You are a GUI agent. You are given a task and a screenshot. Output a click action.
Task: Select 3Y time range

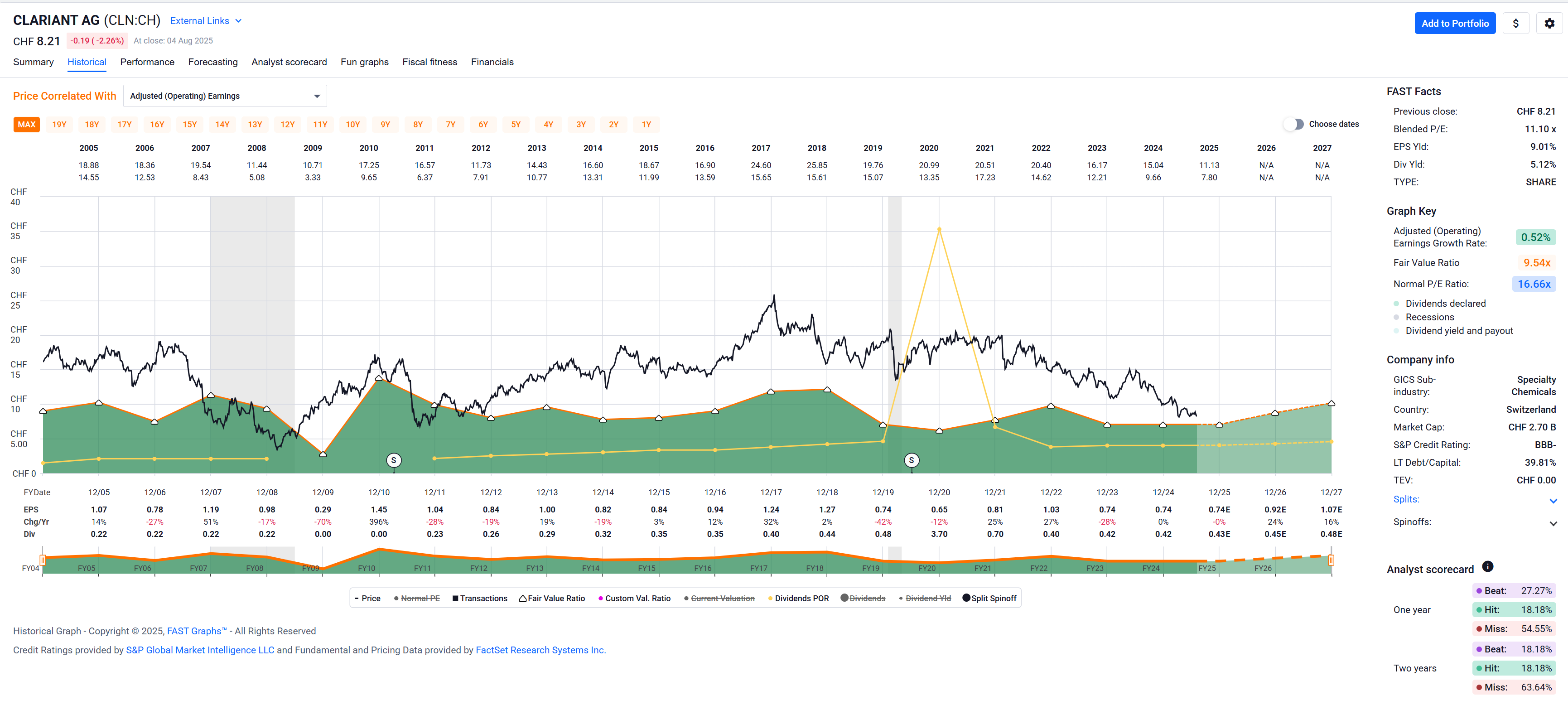[x=581, y=125]
